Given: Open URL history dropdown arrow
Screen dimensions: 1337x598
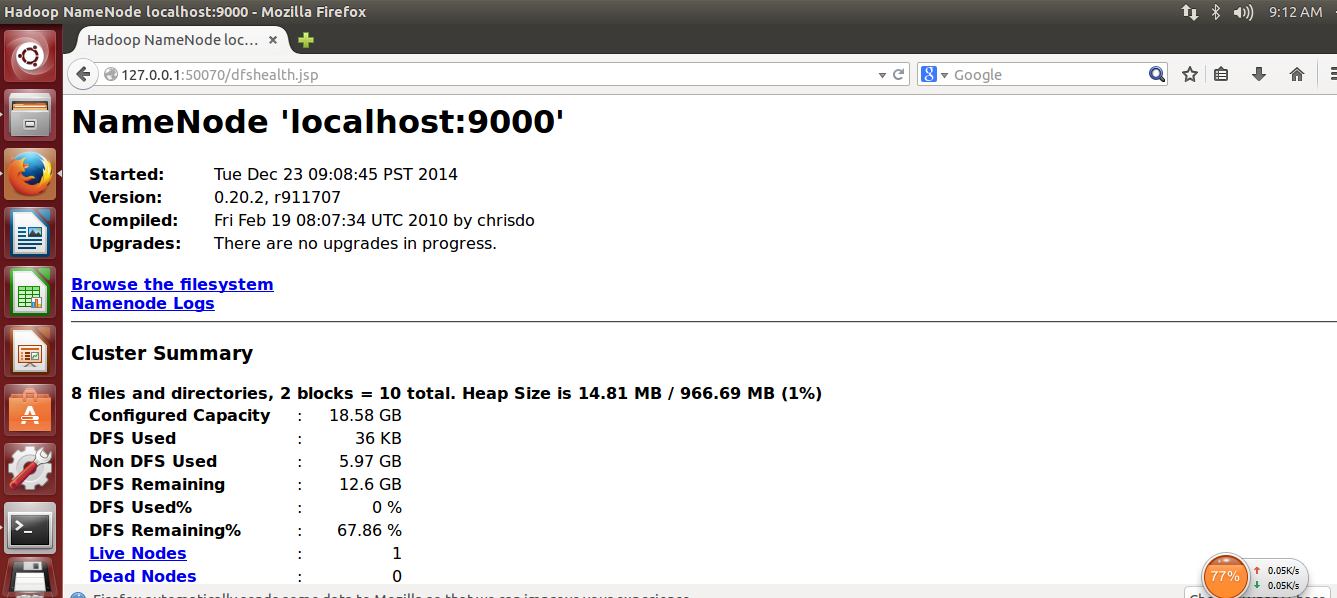Looking at the screenshot, I should pyautogui.click(x=882, y=75).
